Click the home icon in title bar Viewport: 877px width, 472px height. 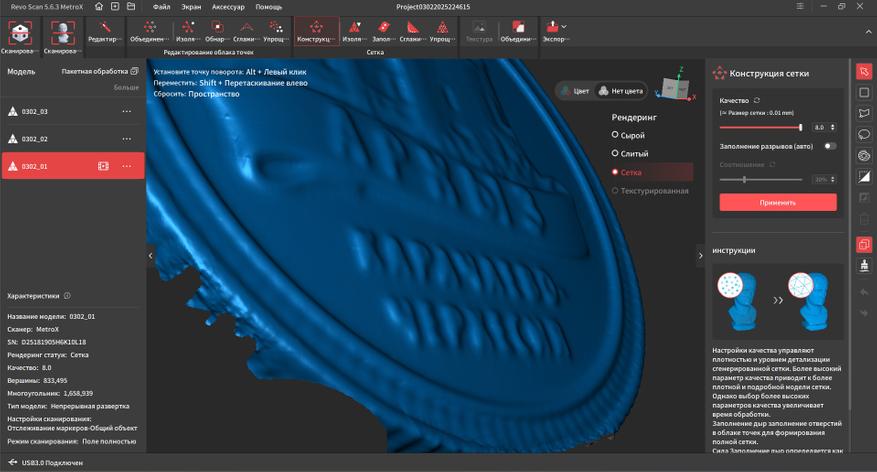point(100,7)
